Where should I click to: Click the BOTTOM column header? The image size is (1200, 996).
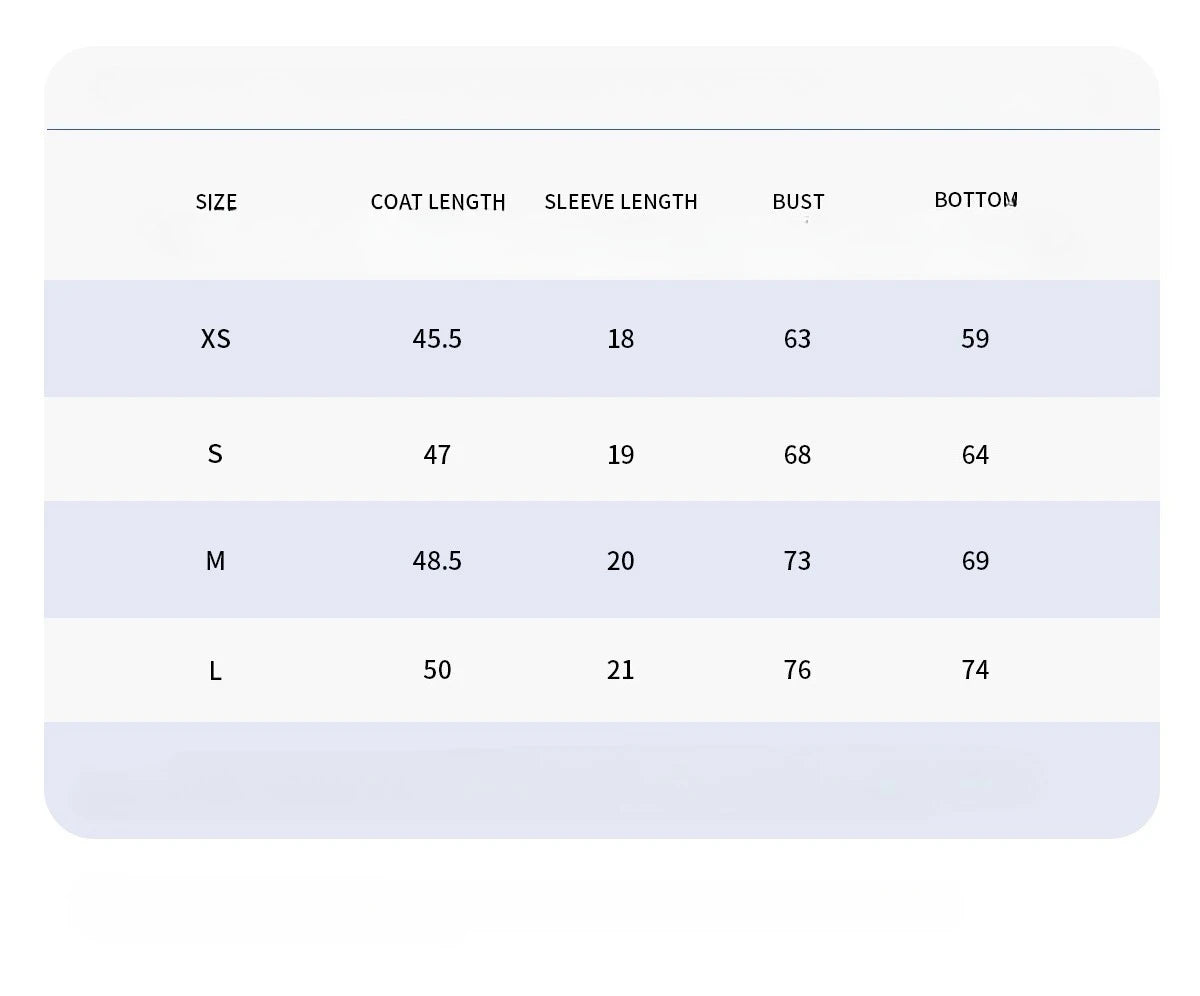pos(976,200)
